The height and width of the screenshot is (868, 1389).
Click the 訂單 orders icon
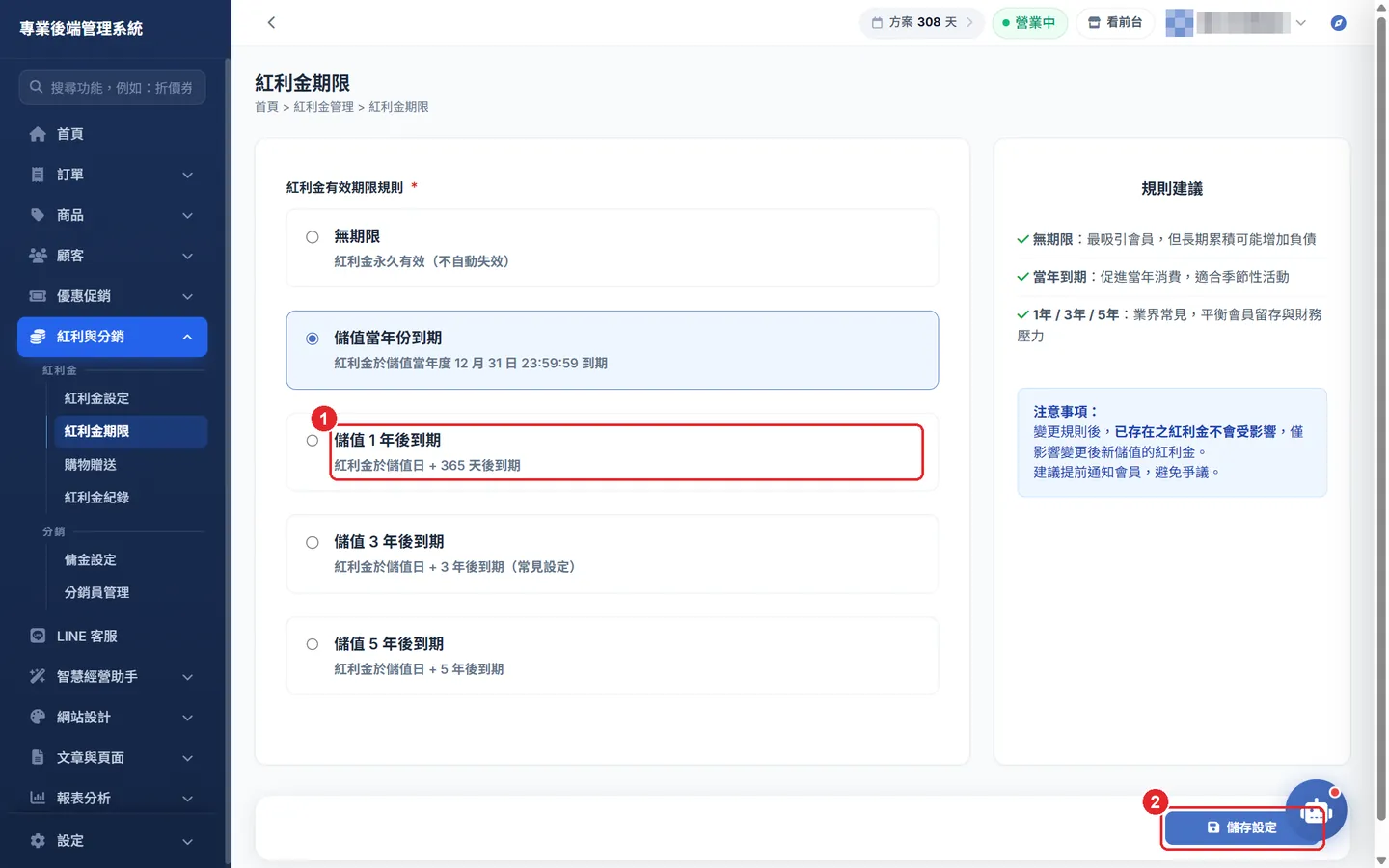point(38,175)
